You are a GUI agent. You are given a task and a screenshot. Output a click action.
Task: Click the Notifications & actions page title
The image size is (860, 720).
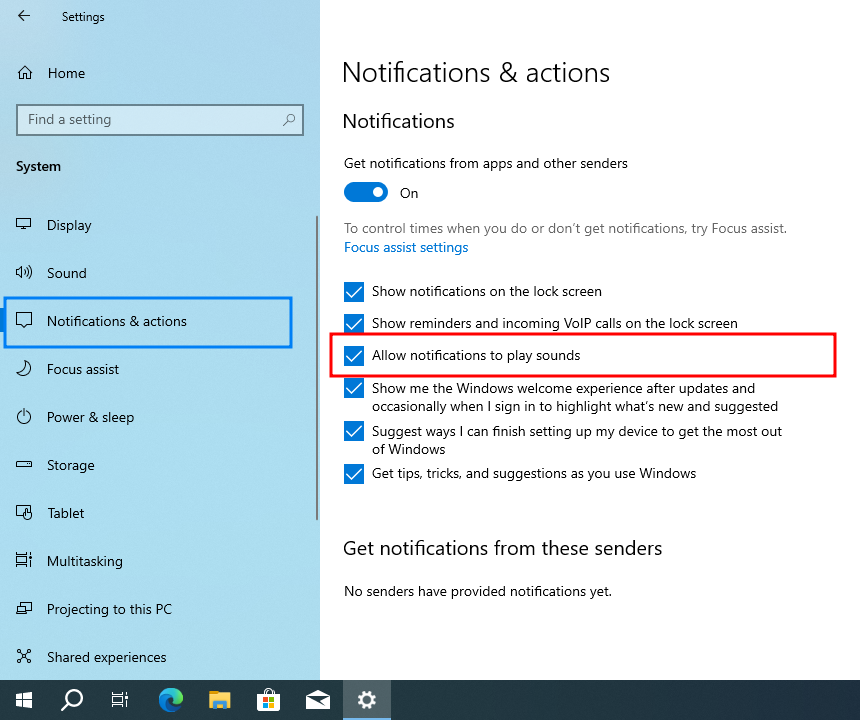point(476,73)
